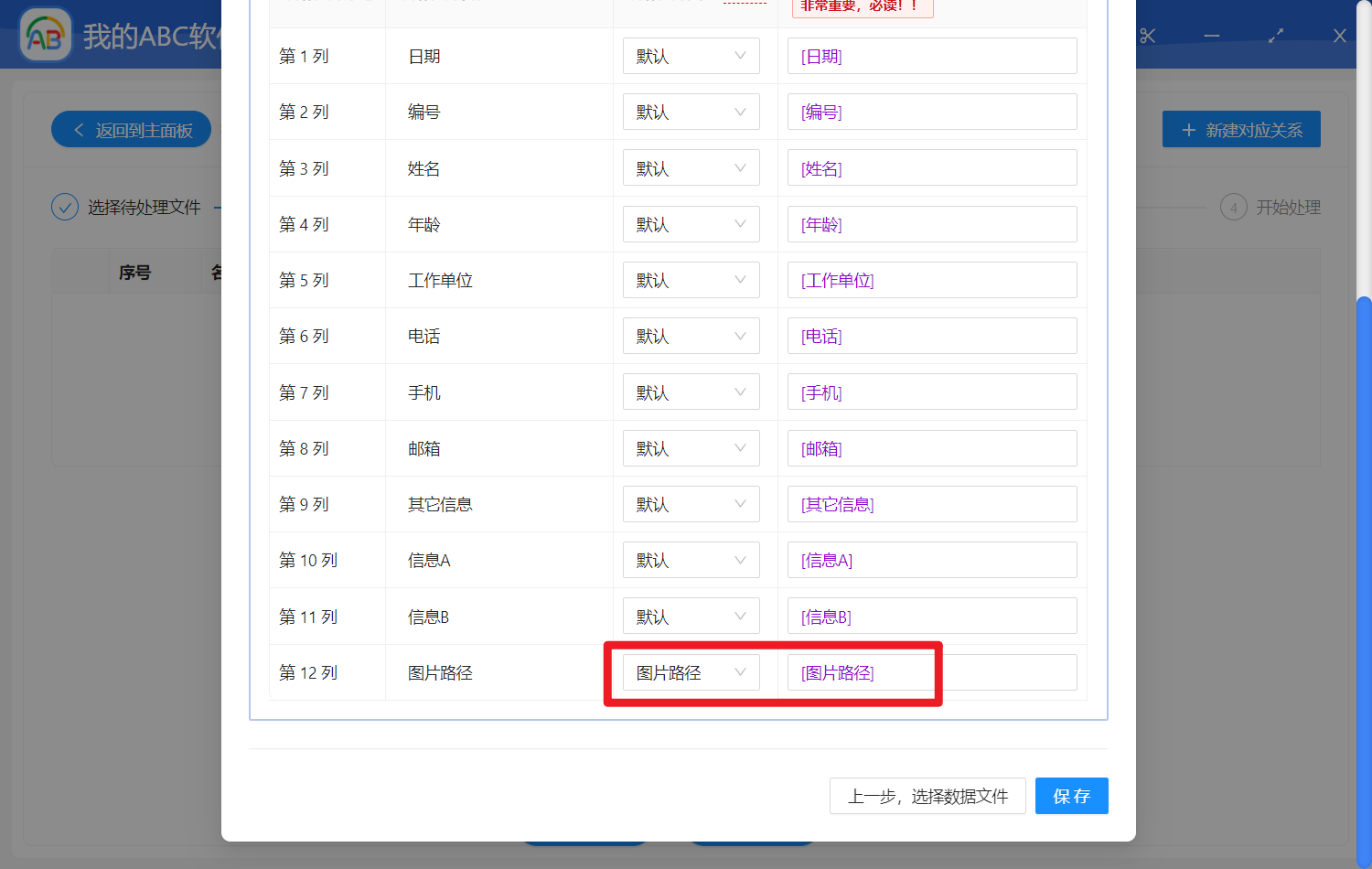Click the AB application logo icon
The image size is (1372, 869).
tap(46, 34)
